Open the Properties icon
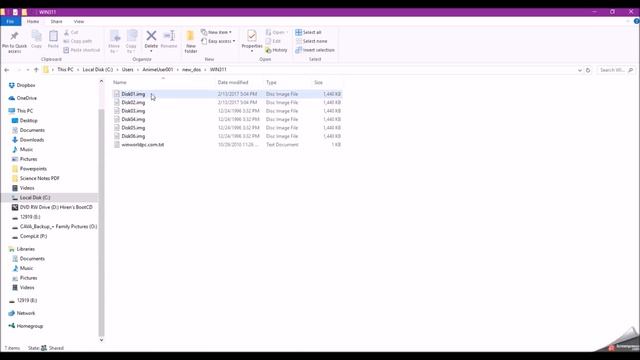This screenshot has width=640, height=360. tap(252, 36)
